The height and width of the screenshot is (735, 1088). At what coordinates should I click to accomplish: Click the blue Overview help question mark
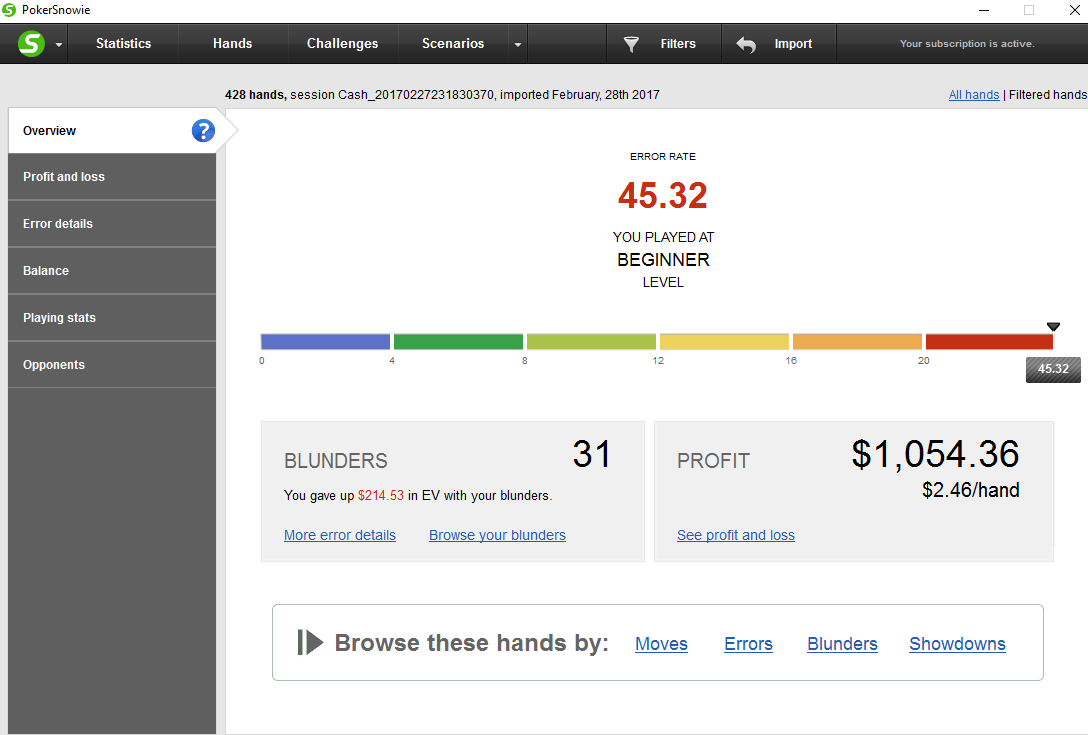[x=203, y=130]
